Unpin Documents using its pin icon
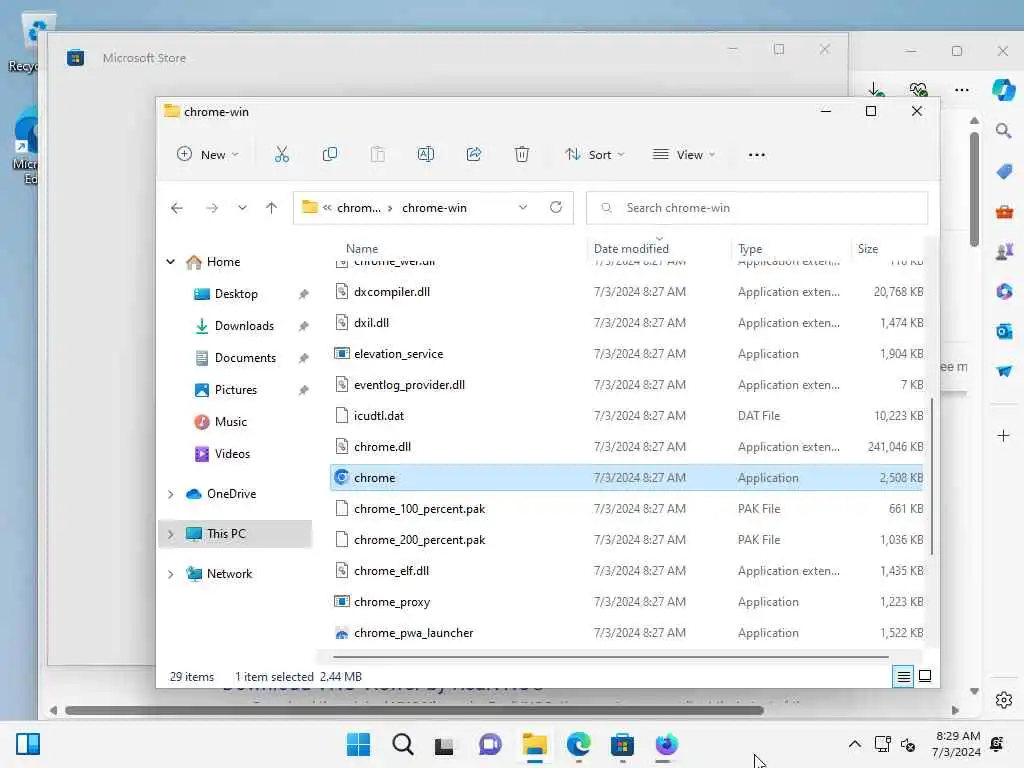The width and height of the screenshot is (1024, 768). (x=304, y=358)
